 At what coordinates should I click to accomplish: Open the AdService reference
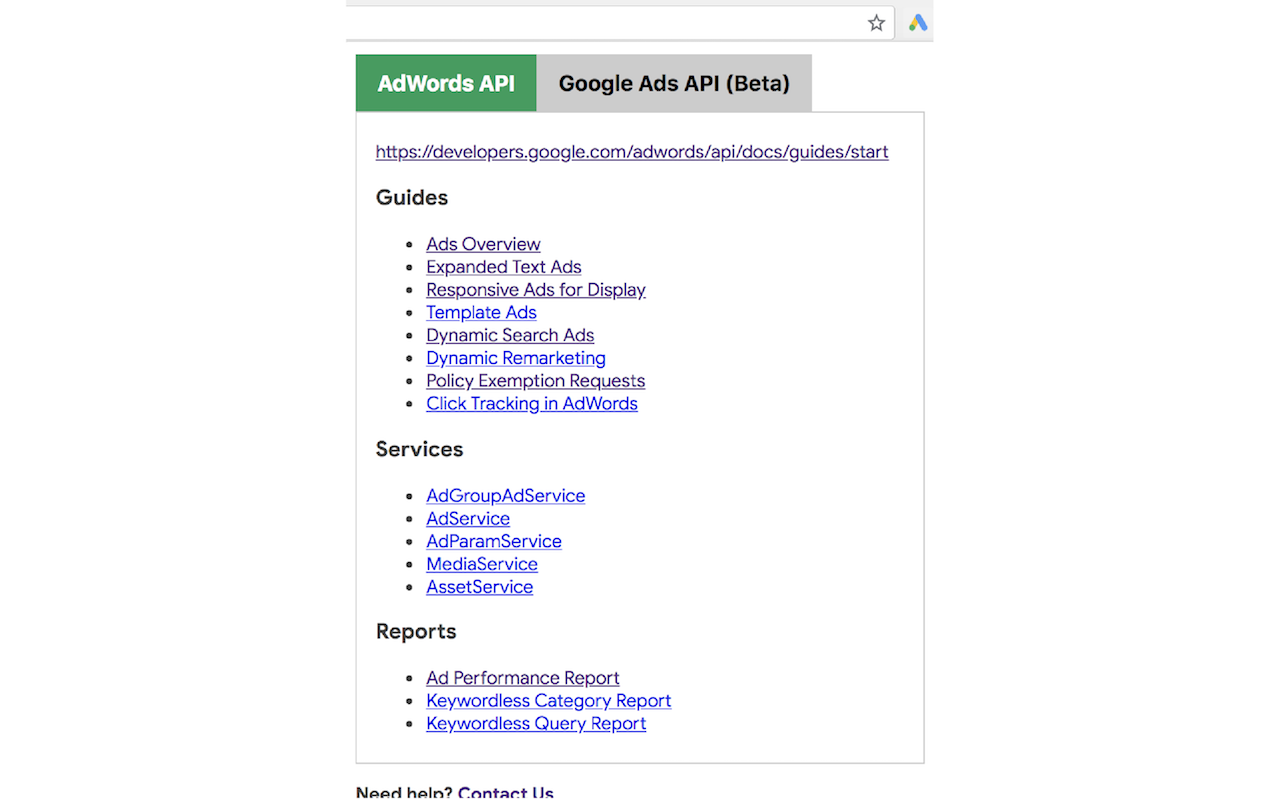[468, 519]
